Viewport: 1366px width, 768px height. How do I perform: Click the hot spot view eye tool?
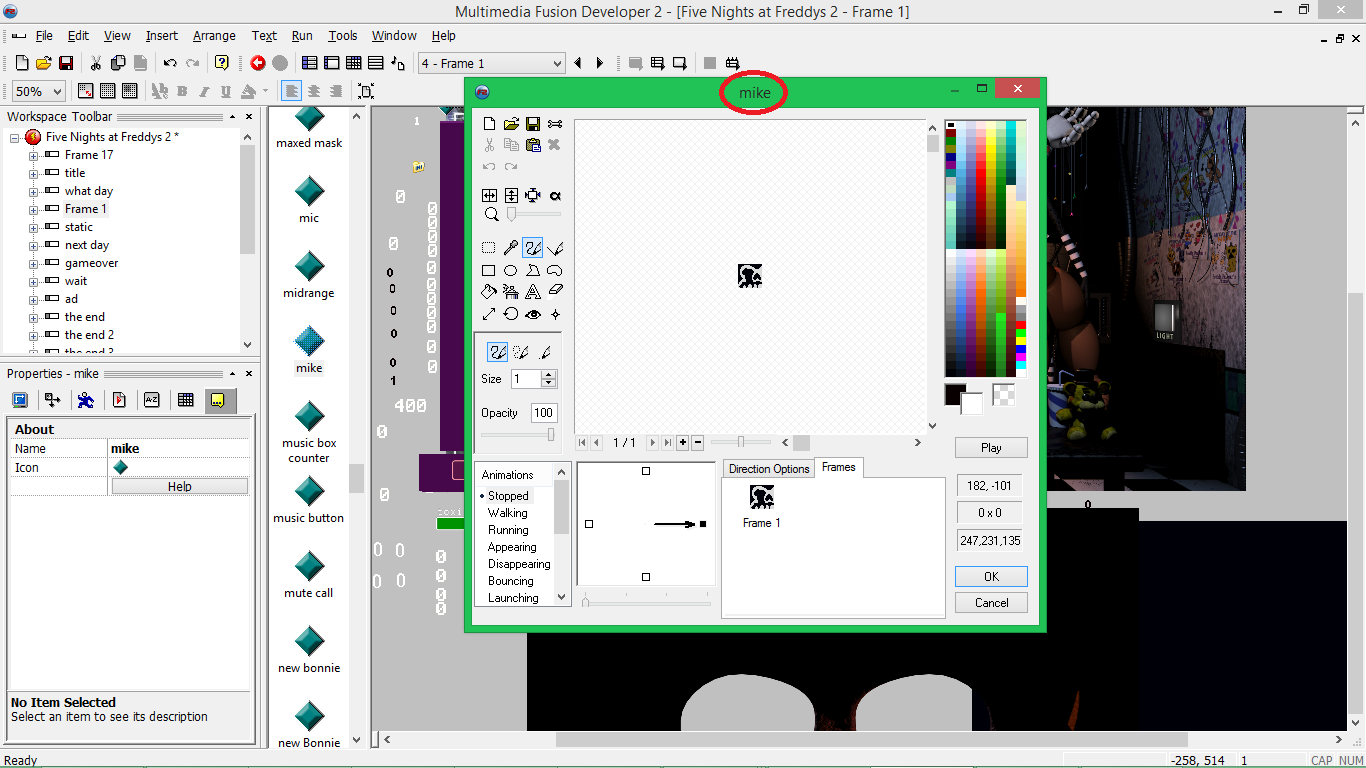(x=533, y=314)
